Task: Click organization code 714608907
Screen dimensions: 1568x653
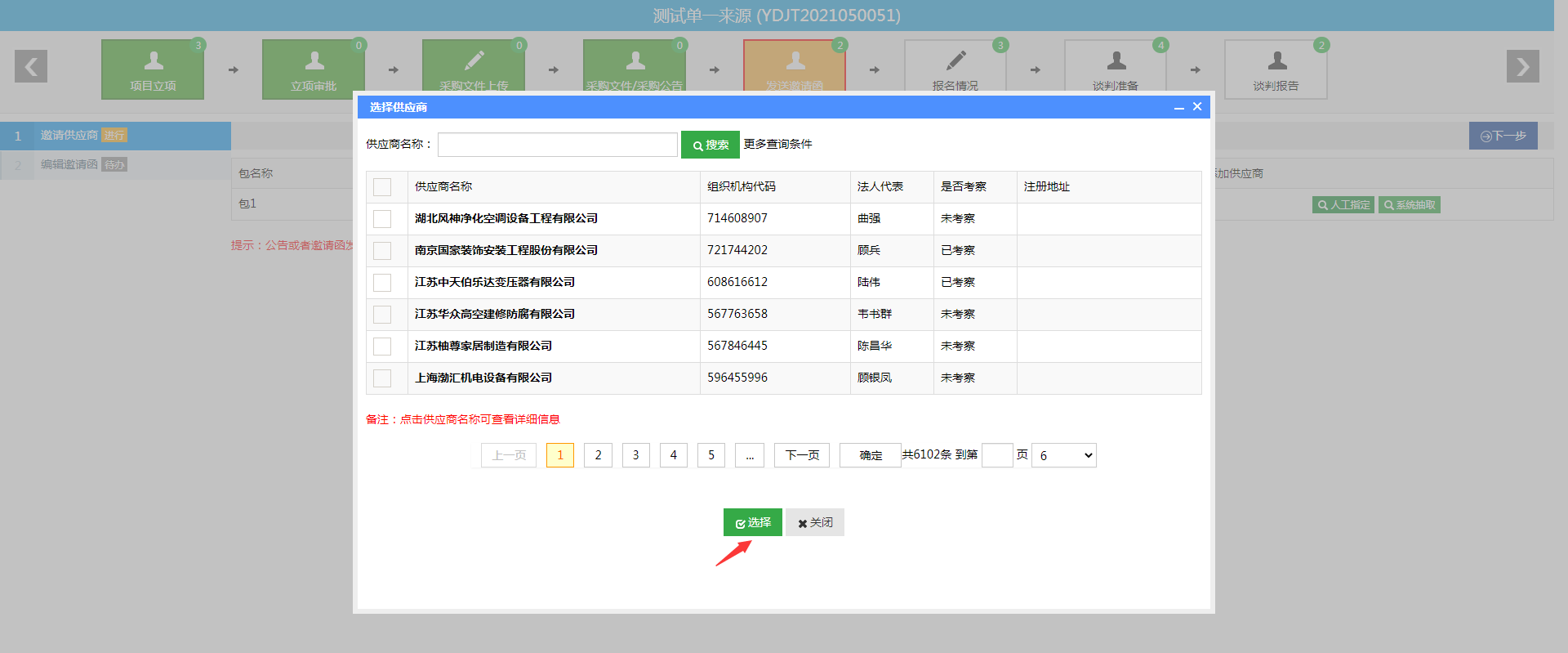Action: pos(737,218)
